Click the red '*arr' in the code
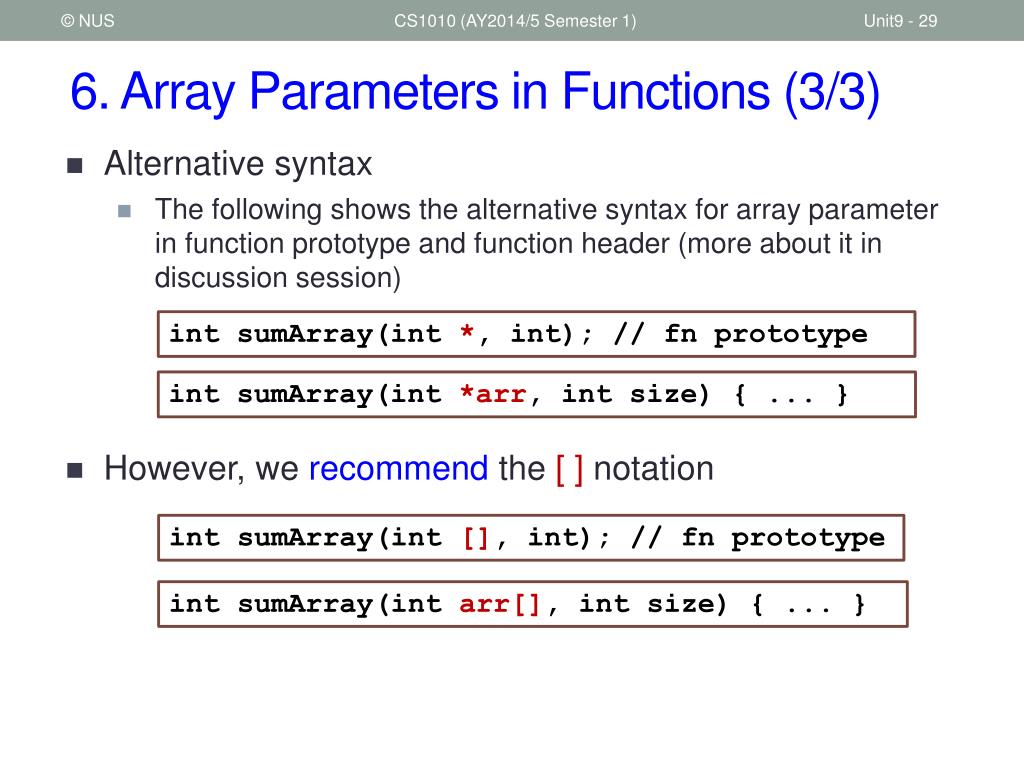 (492, 394)
